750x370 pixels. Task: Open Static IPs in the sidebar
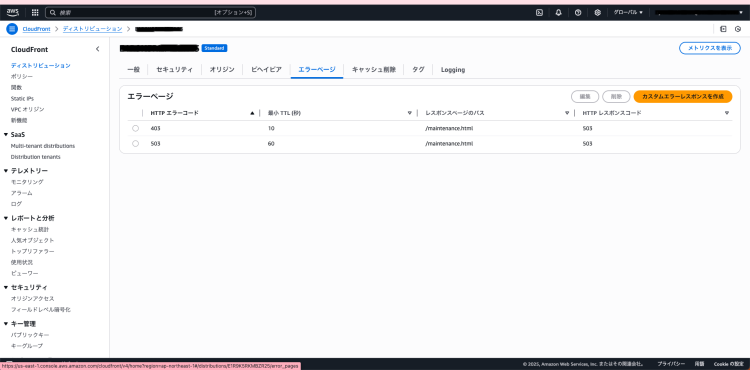pos(22,98)
